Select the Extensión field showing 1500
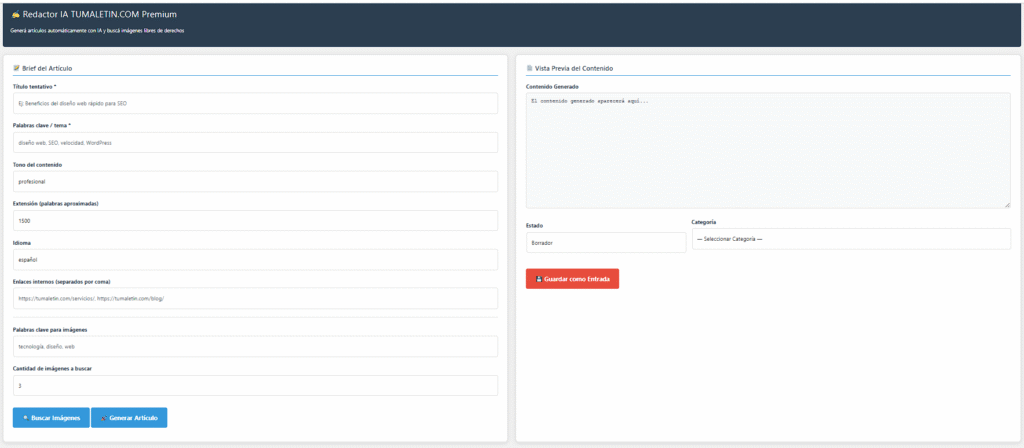Screen dimensions: 1024x448 click(x=255, y=221)
